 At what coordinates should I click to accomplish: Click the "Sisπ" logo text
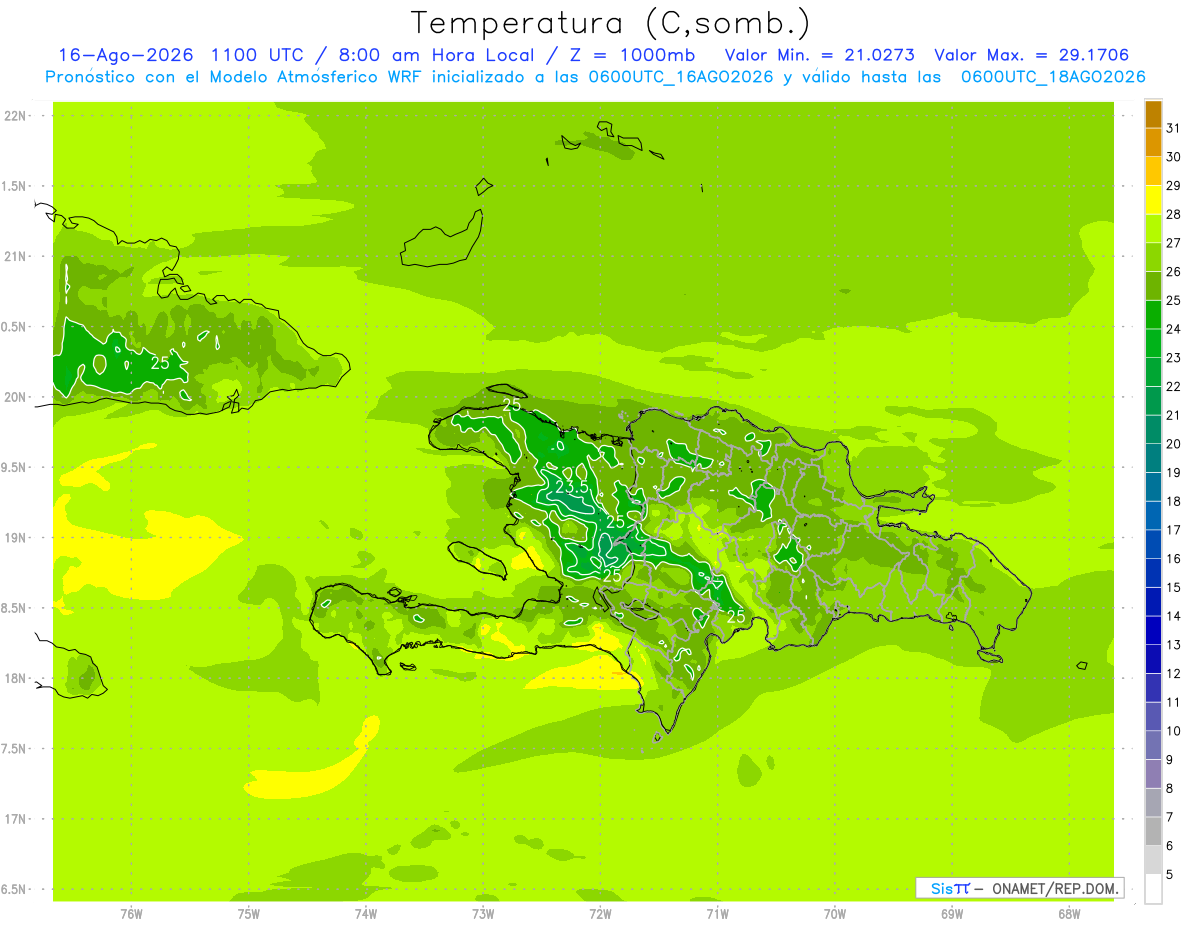point(949,888)
